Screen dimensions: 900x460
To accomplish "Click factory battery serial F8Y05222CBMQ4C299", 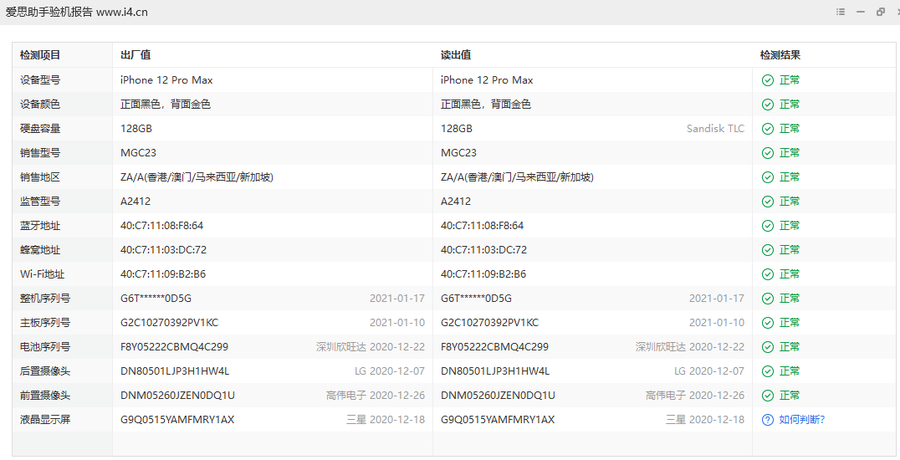I will click(174, 347).
